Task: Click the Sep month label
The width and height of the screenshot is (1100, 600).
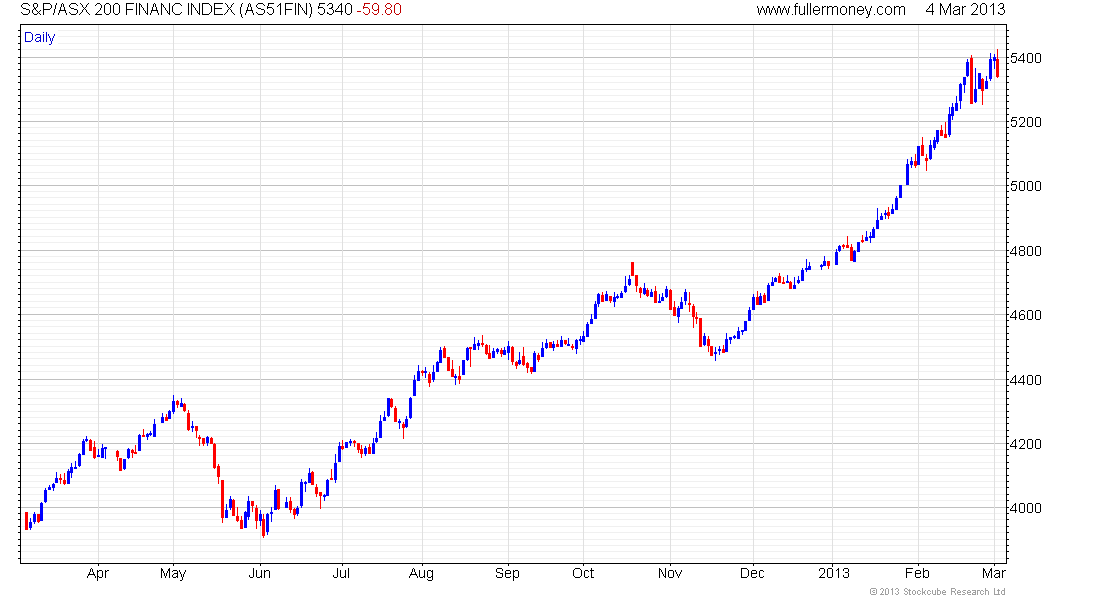Action: click(507, 574)
